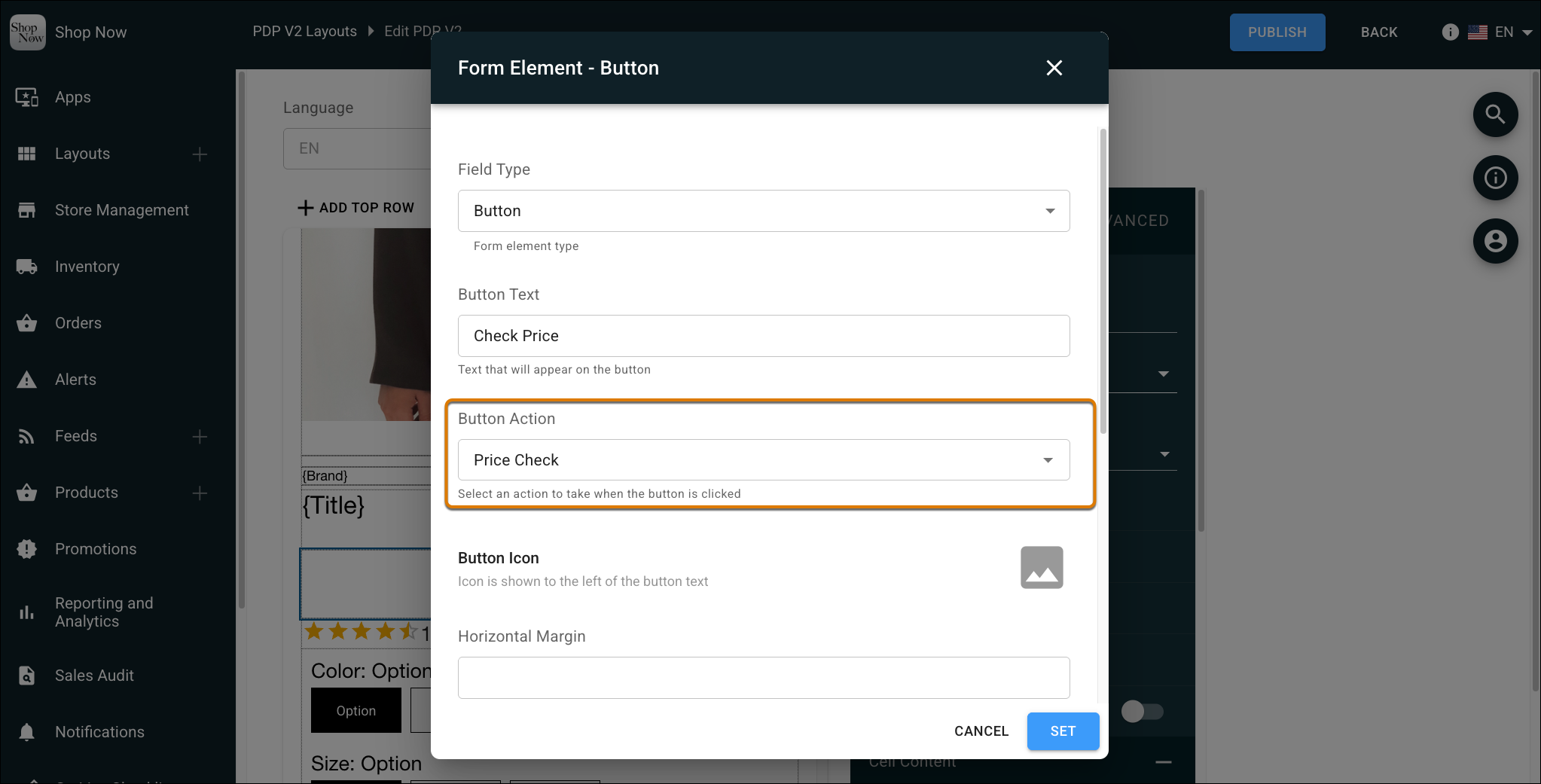Image resolution: width=1541 pixels, height=784 pixels.
Task: Open the EN language selector in header
Action: pyautogui.click(x=1500, y=32)
